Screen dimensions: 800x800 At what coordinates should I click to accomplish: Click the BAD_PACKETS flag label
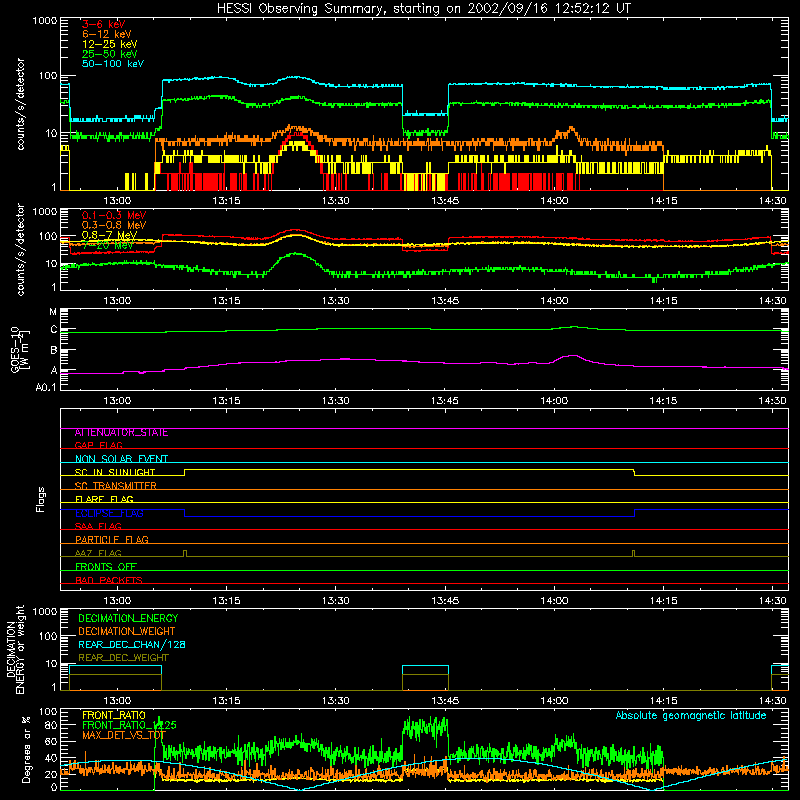click(109, 580)
